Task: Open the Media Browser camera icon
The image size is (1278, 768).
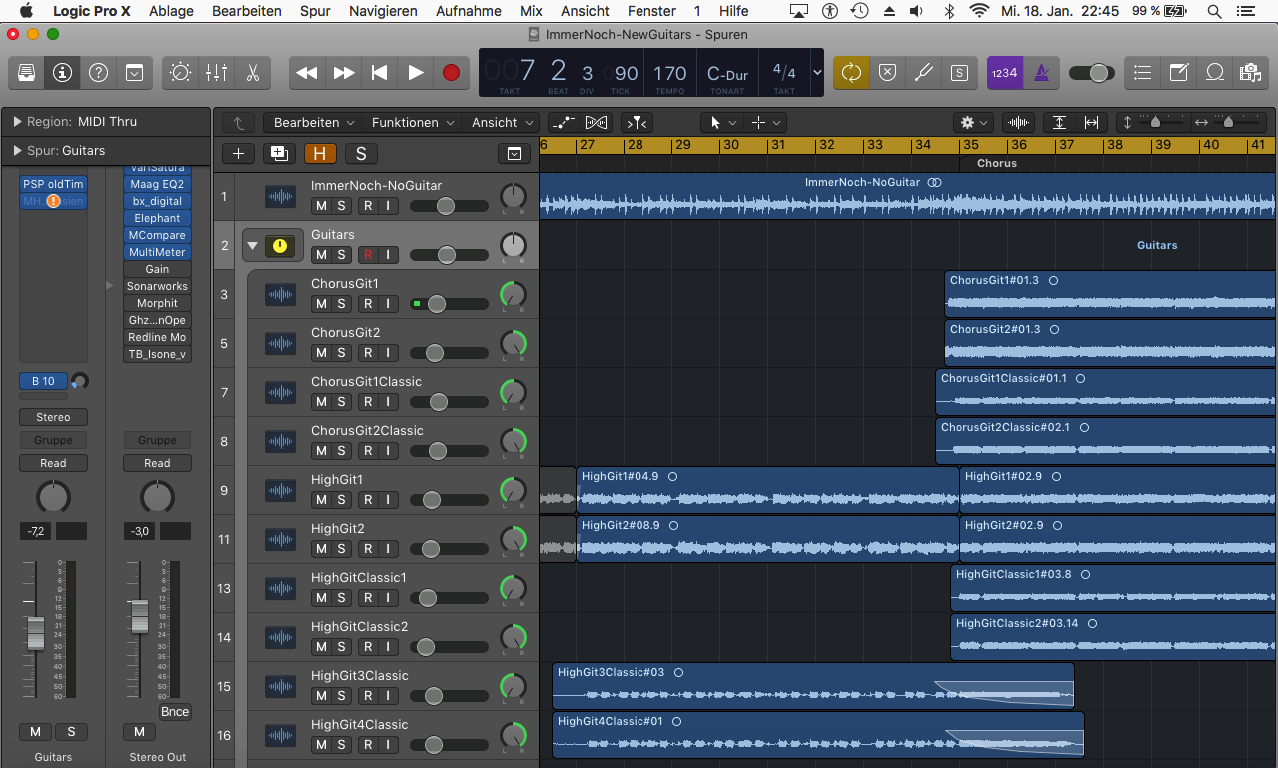Action: coord(1249,73)
